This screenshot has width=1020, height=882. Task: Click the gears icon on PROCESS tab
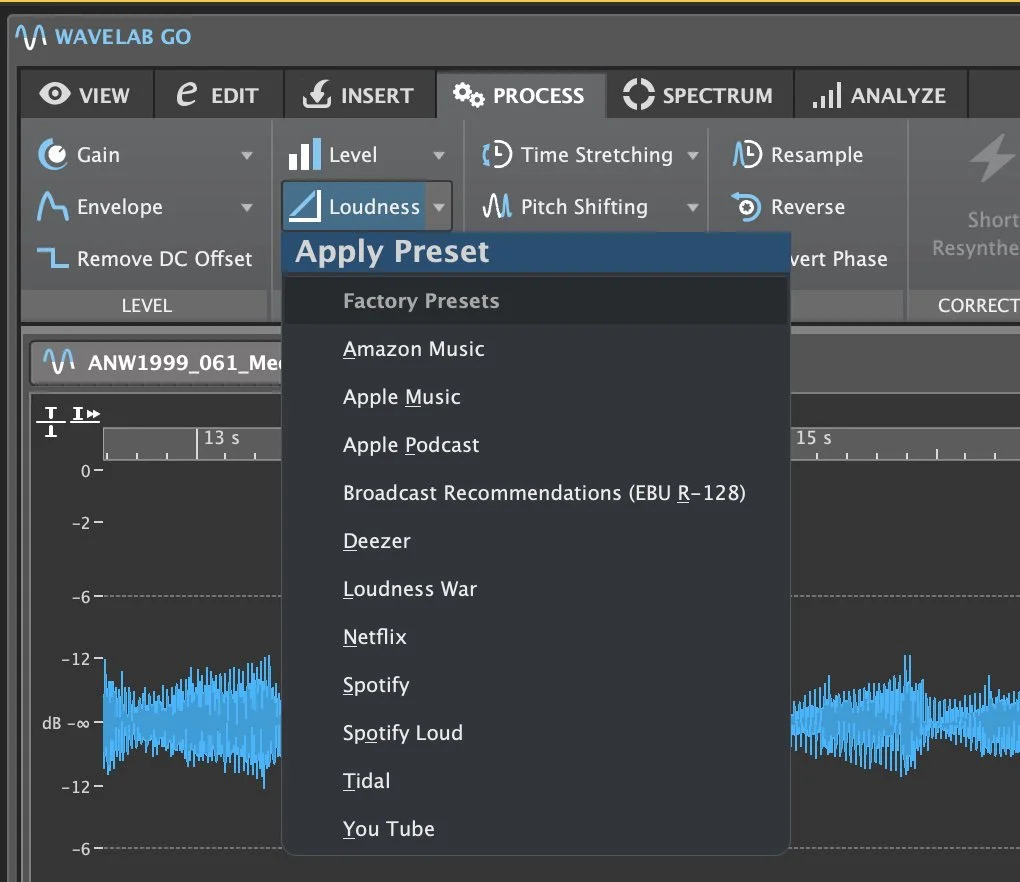[468, 95]
